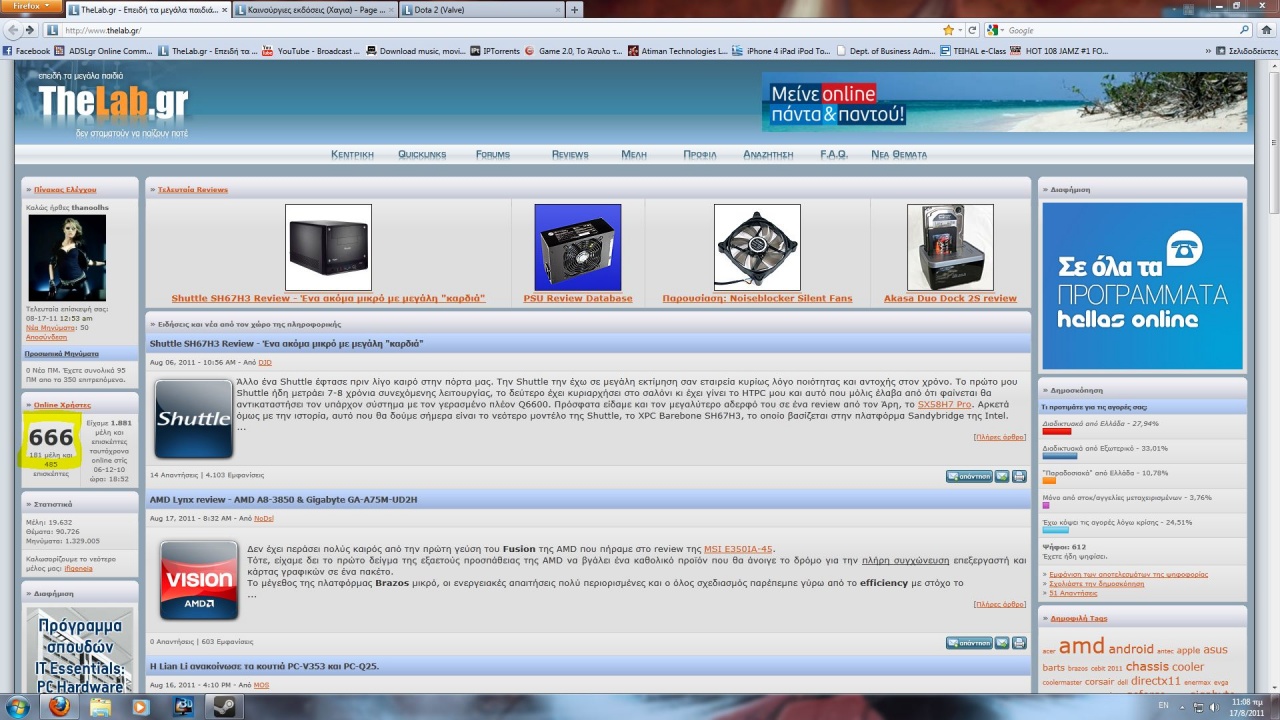The image size is (1280, 720).
Task: Go to the browser home page icon
Action: pos(1266,30)
